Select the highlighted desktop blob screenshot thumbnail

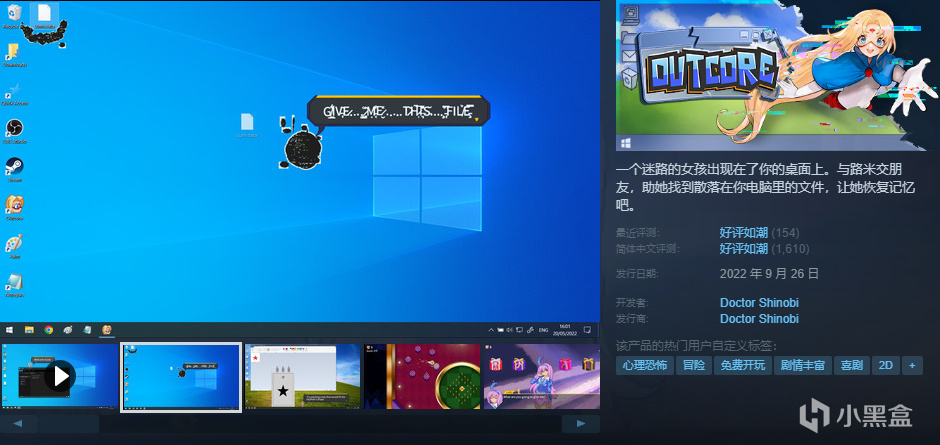coord(181,377)
